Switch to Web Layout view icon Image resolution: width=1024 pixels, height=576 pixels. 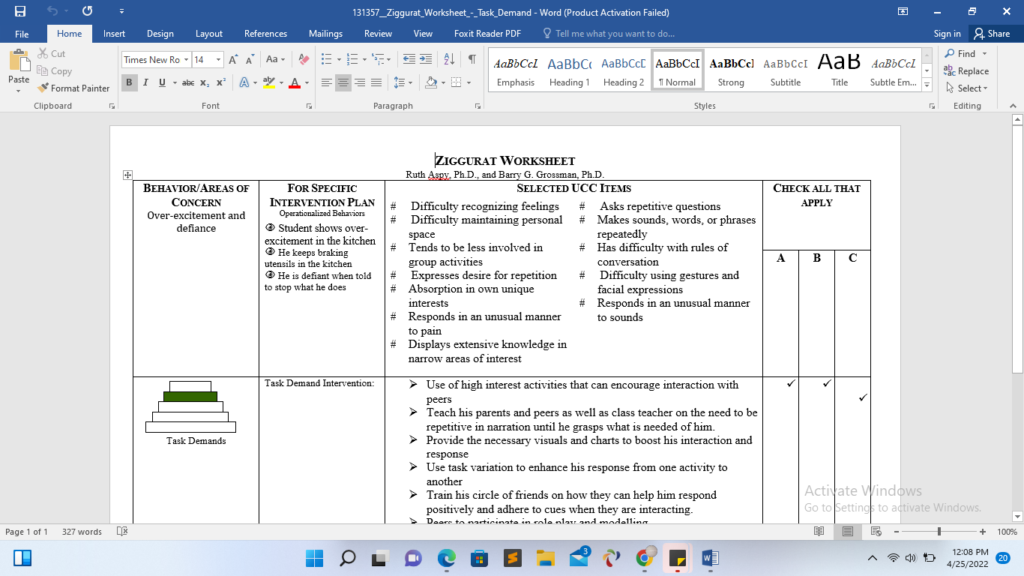[876, 532]
